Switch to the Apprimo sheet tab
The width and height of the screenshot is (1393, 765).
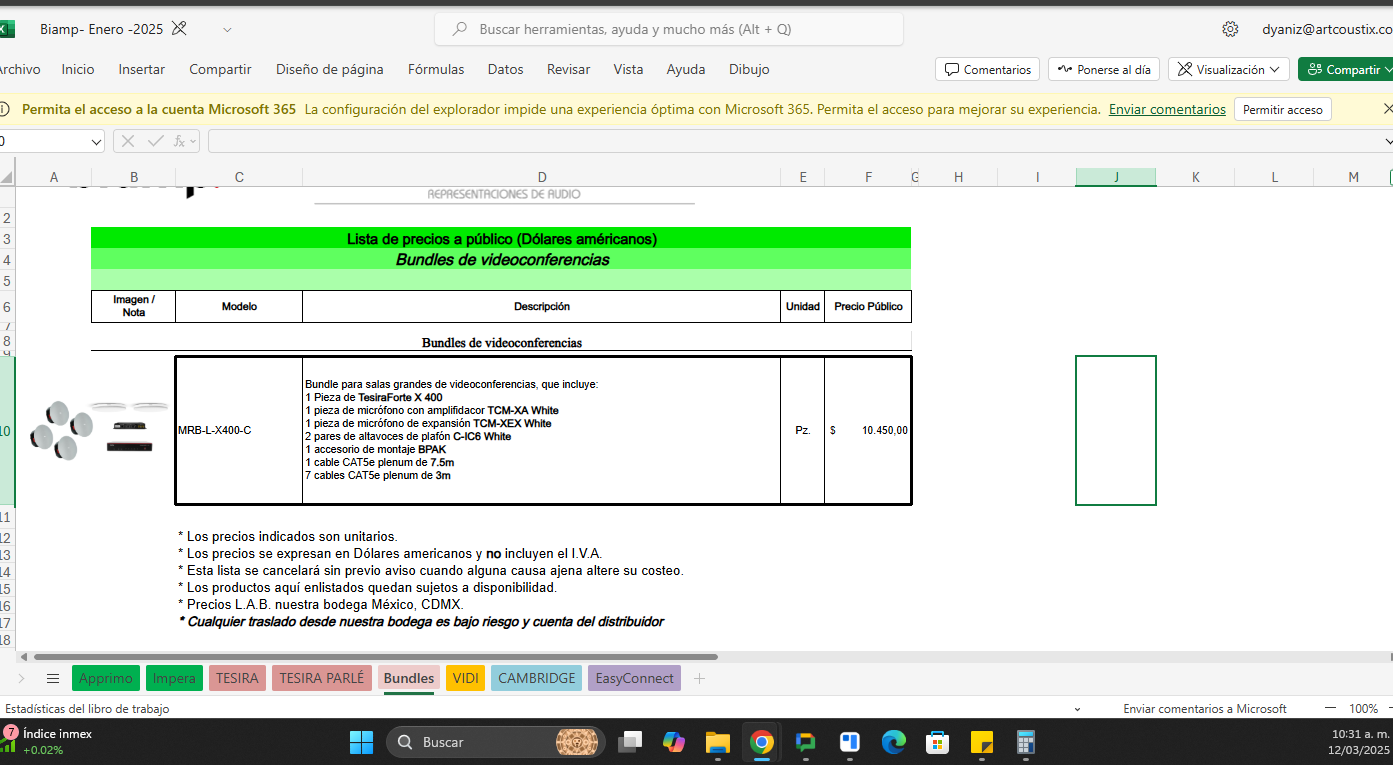tap(106, 678)
